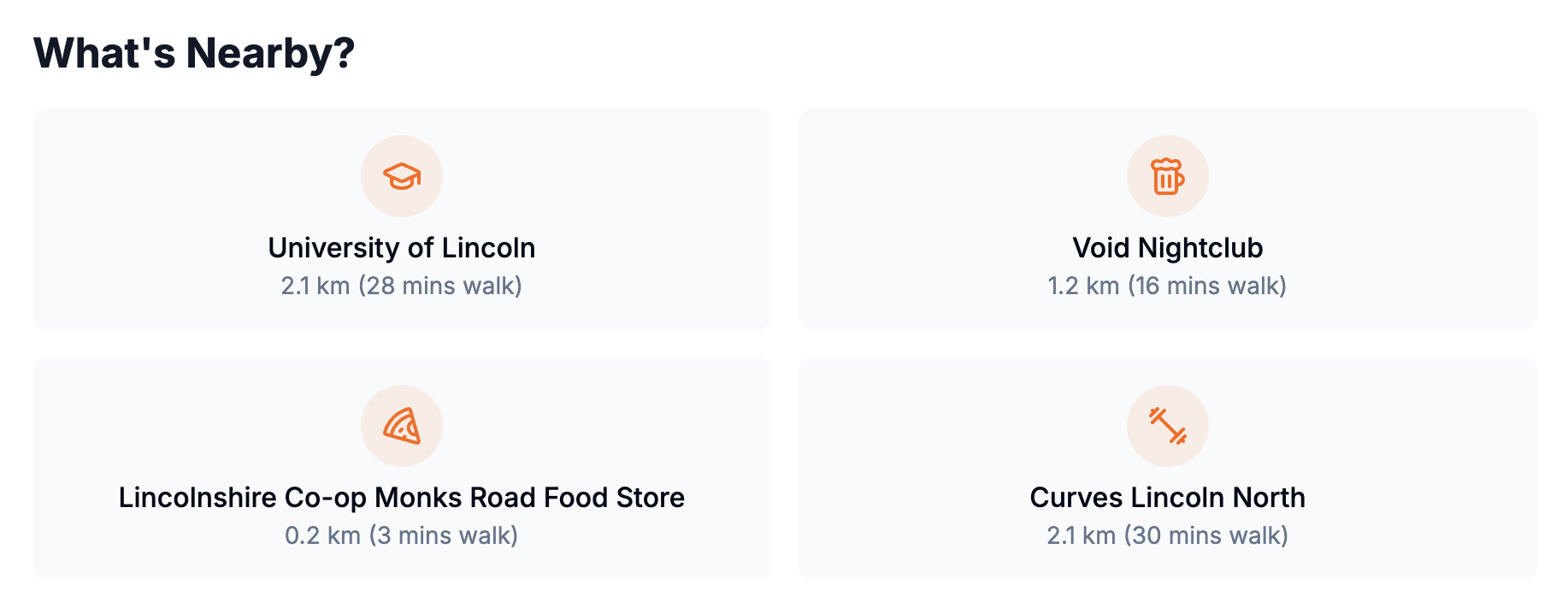Click the 2.1 km (28 mins walk) text
Screen dimensions: 1568x614
click(402, 286)
